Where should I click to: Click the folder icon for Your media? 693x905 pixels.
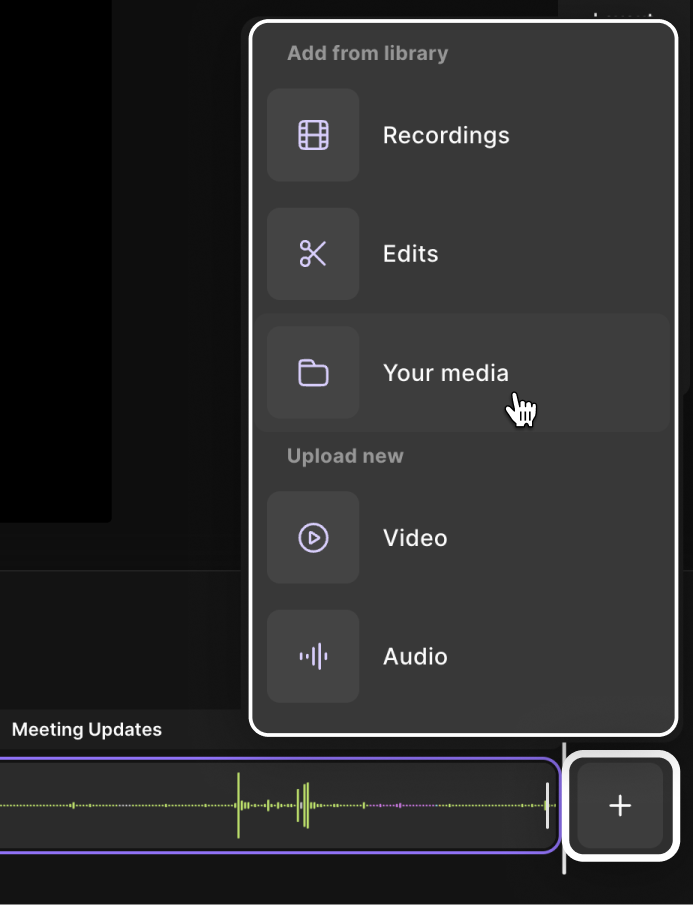click(x=313, y=373)
